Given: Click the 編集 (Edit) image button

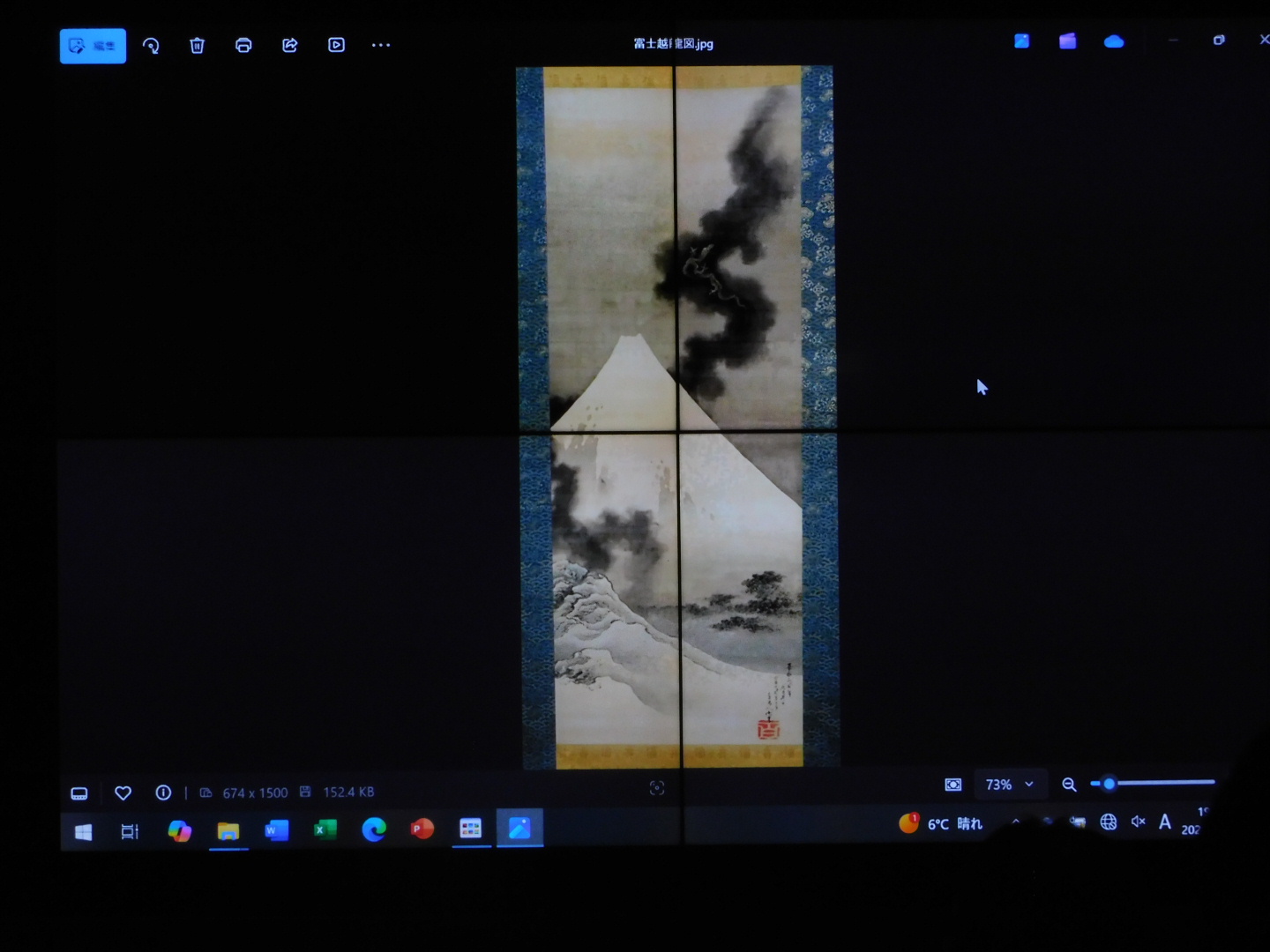Looking at the screenshot, I should [x=93, y=46].
